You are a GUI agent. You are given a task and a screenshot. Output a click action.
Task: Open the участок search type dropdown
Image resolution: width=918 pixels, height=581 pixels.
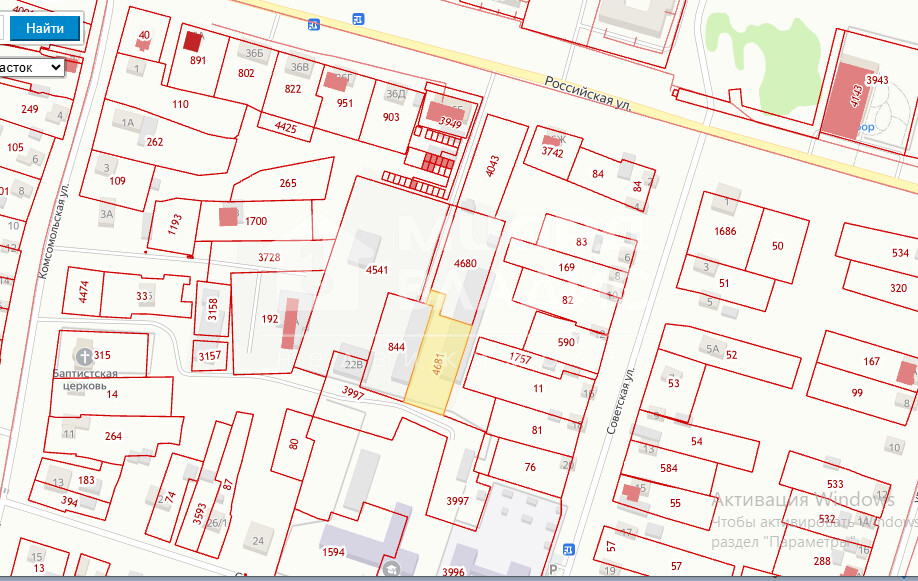point(30,67)
